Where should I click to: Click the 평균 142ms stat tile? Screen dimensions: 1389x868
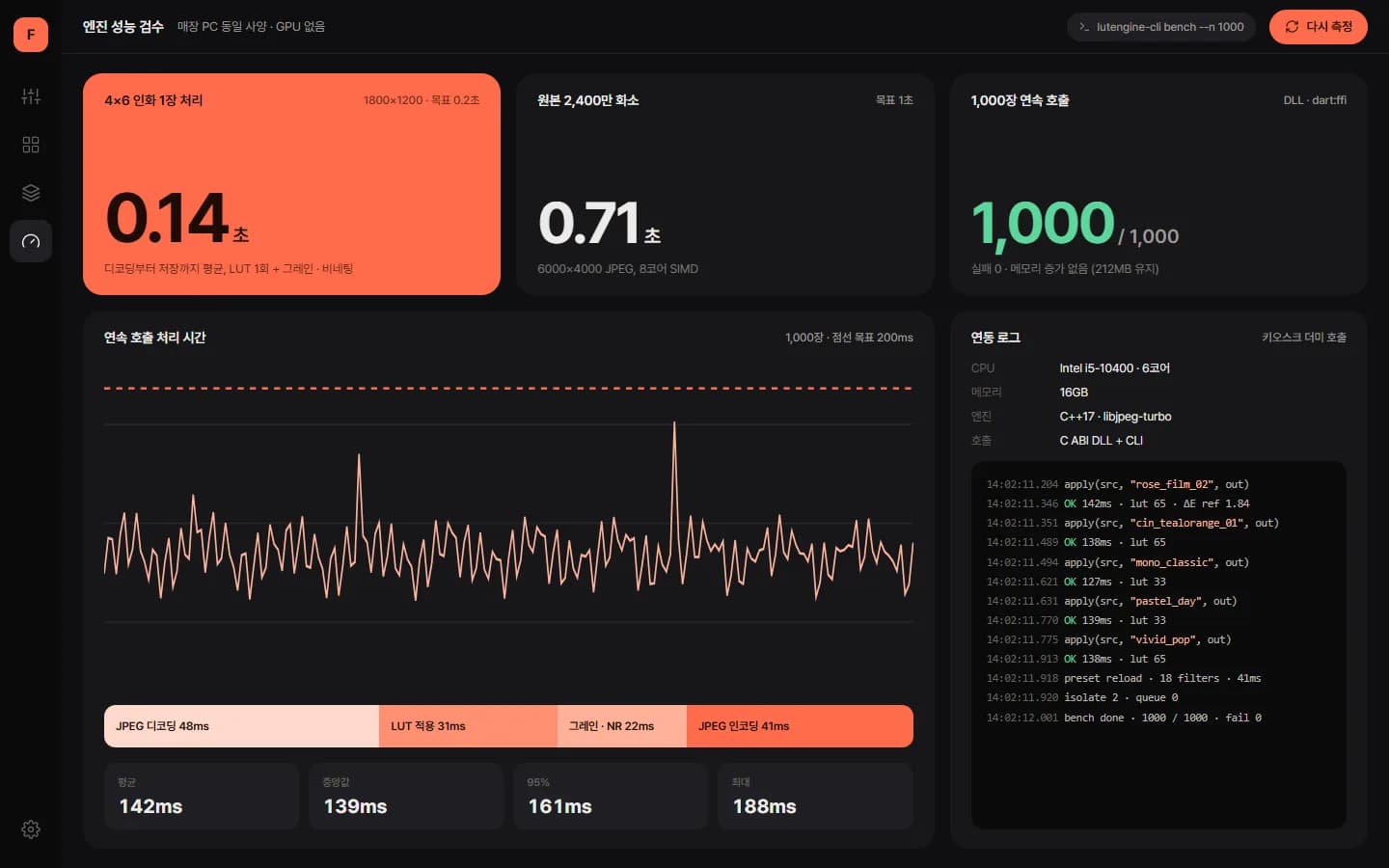(x=202, y=797)
